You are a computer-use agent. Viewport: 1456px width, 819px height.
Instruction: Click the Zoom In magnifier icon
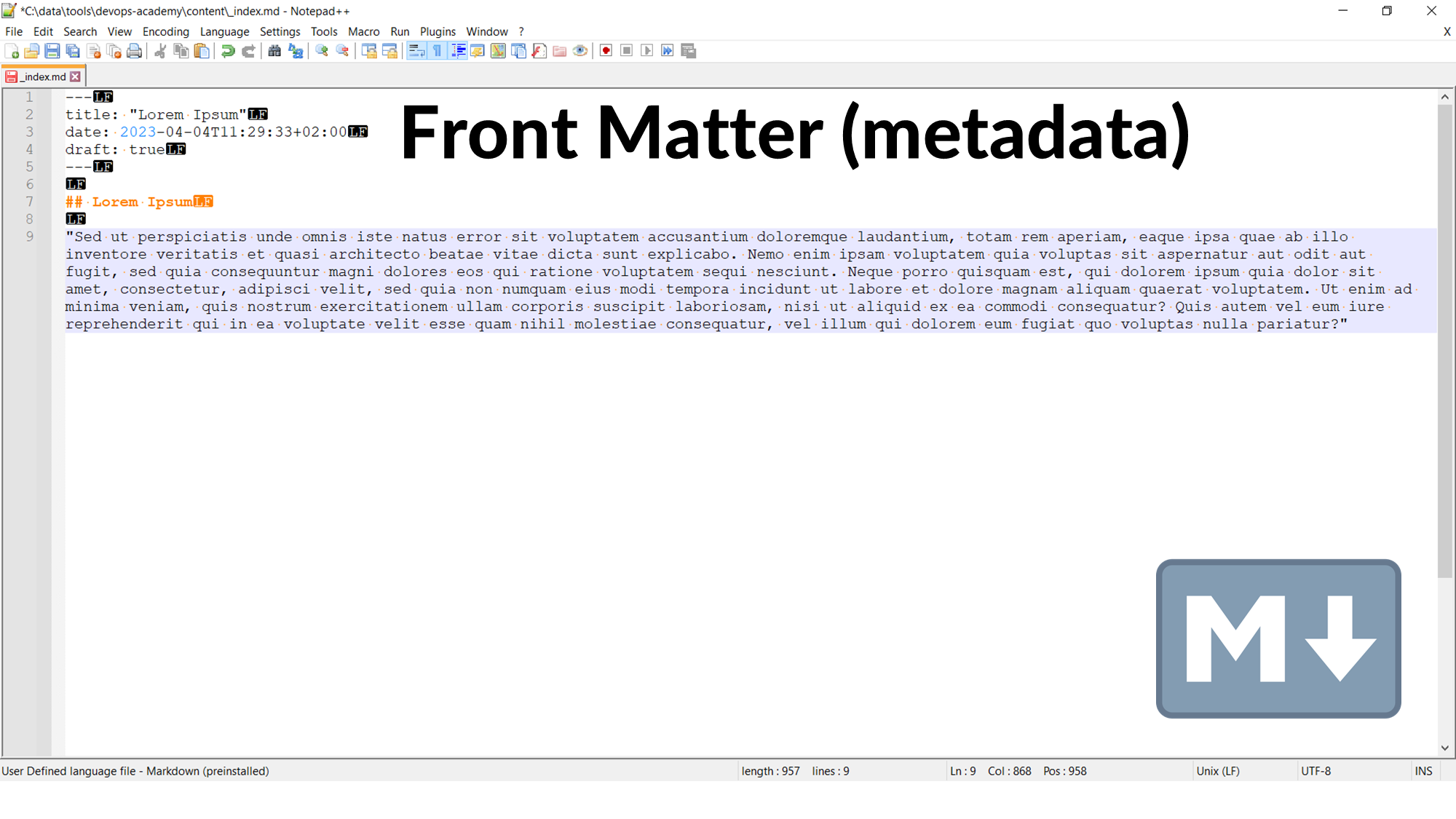pos(322,51)
